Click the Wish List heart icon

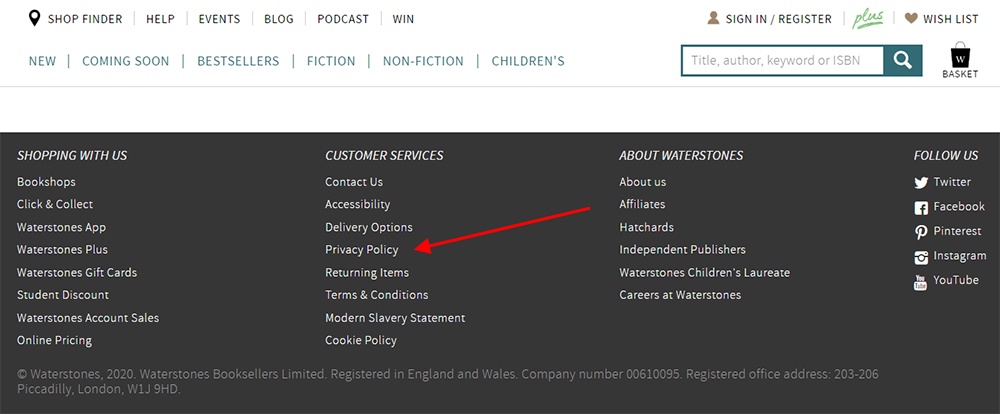(911, 18)
